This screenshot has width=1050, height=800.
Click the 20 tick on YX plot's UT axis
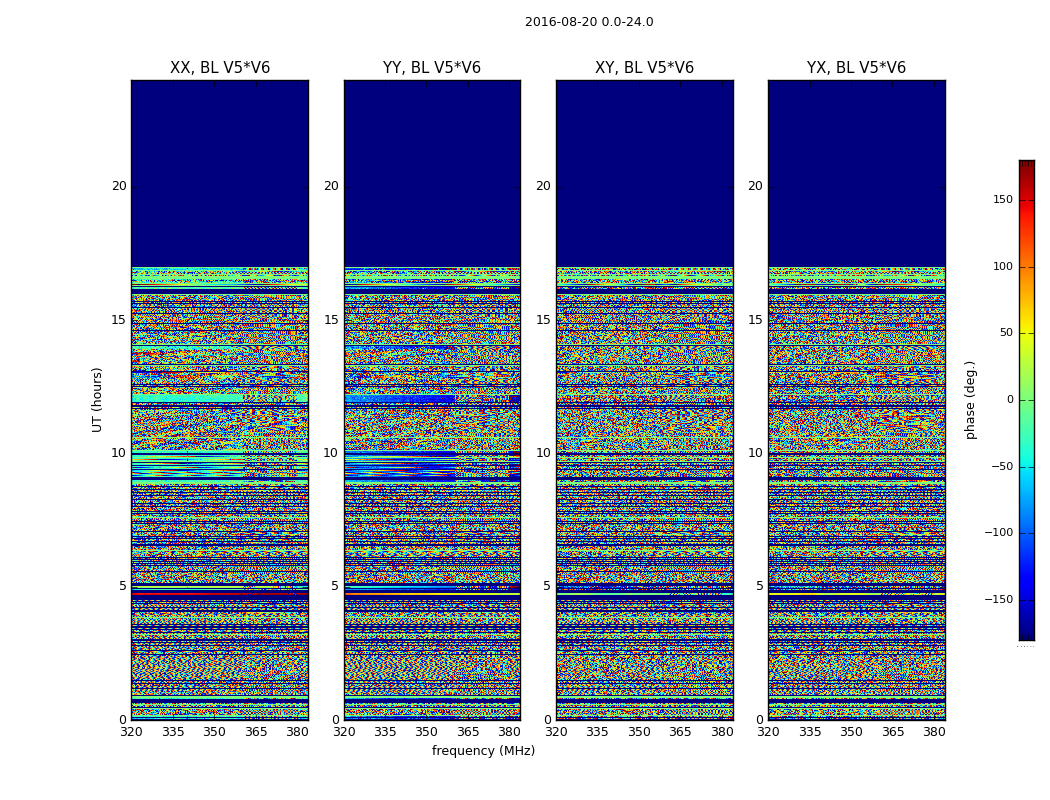[x=755, y=186]
